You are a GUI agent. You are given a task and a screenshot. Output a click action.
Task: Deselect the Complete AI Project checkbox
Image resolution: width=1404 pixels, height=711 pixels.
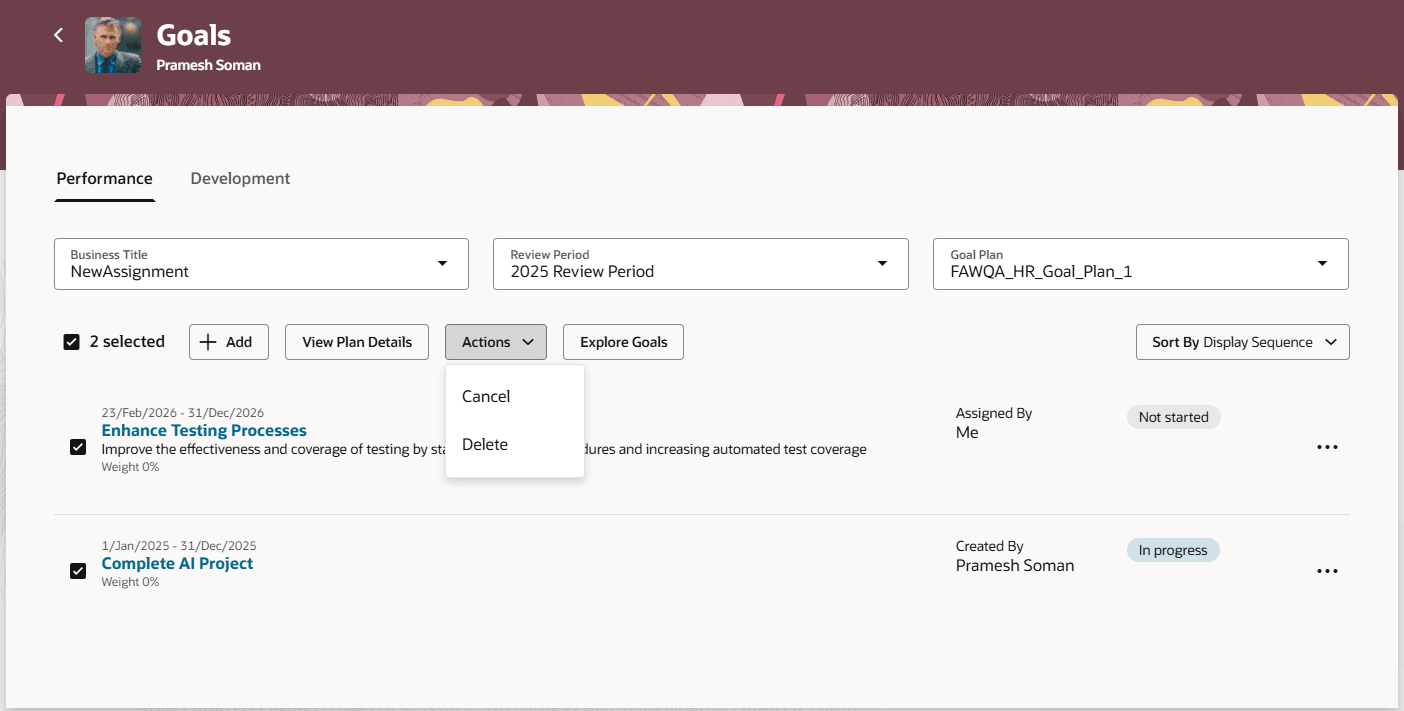77,571
